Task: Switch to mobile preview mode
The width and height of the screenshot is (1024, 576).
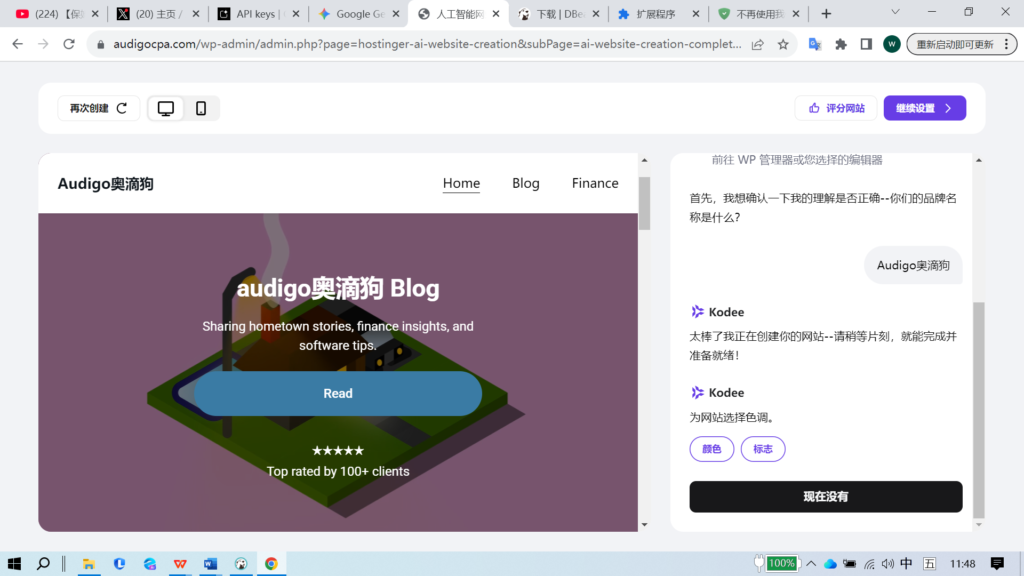Action: coord(201,108)
